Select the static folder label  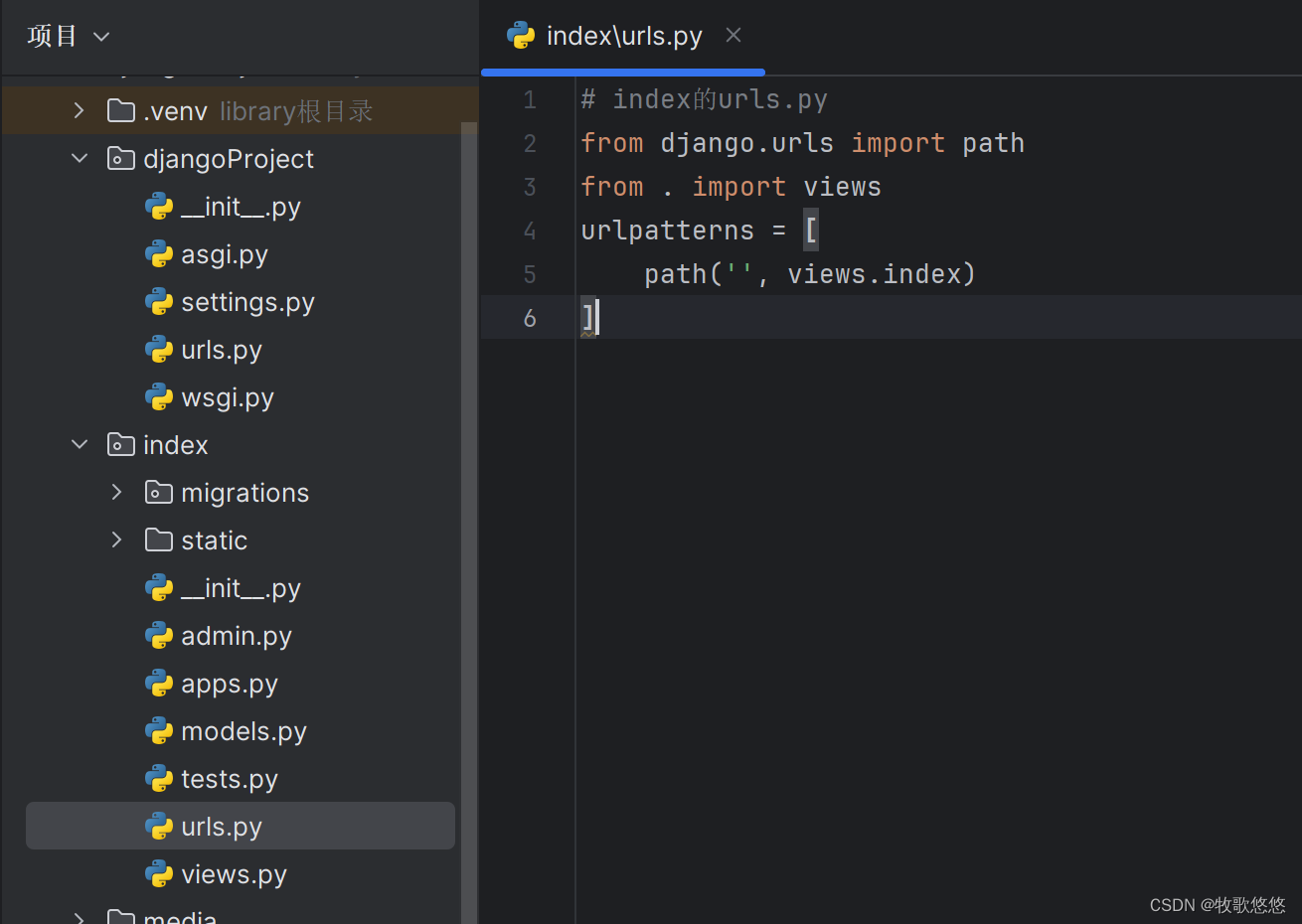[214, 540]
